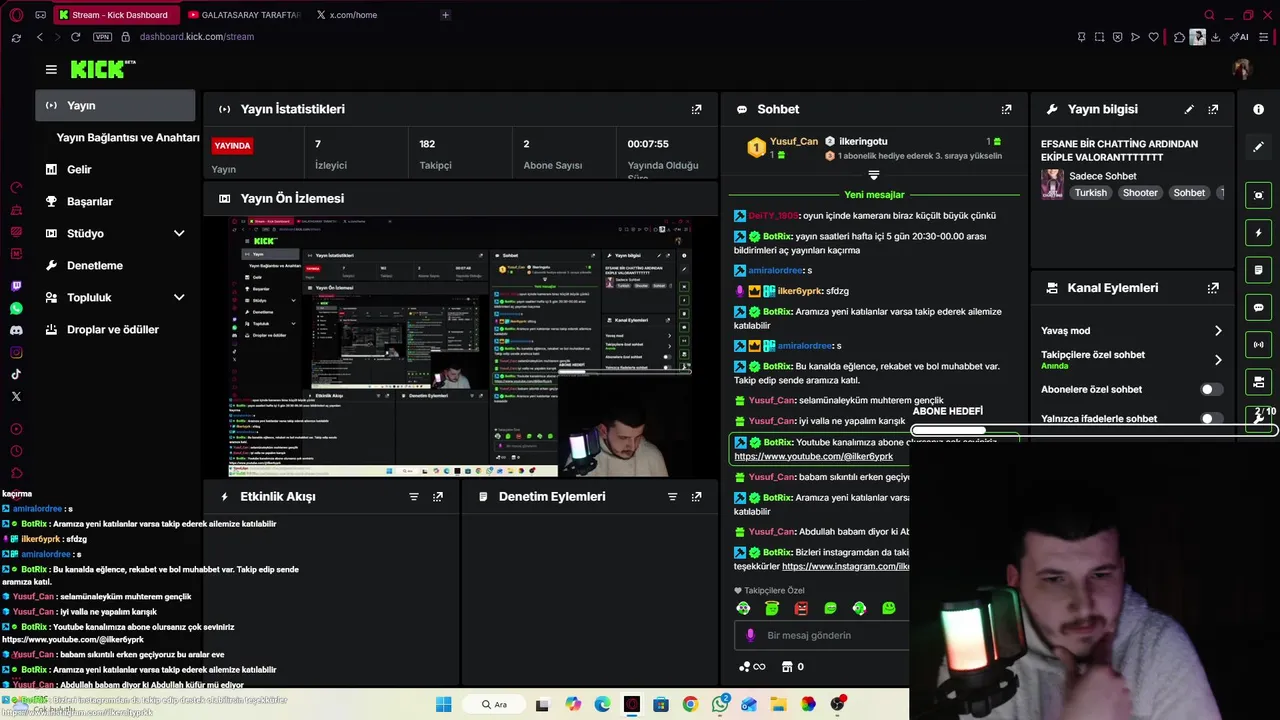Pop out the Denetim Eylemleri panel
This screenshot has height=720, width=1280.
697,496
